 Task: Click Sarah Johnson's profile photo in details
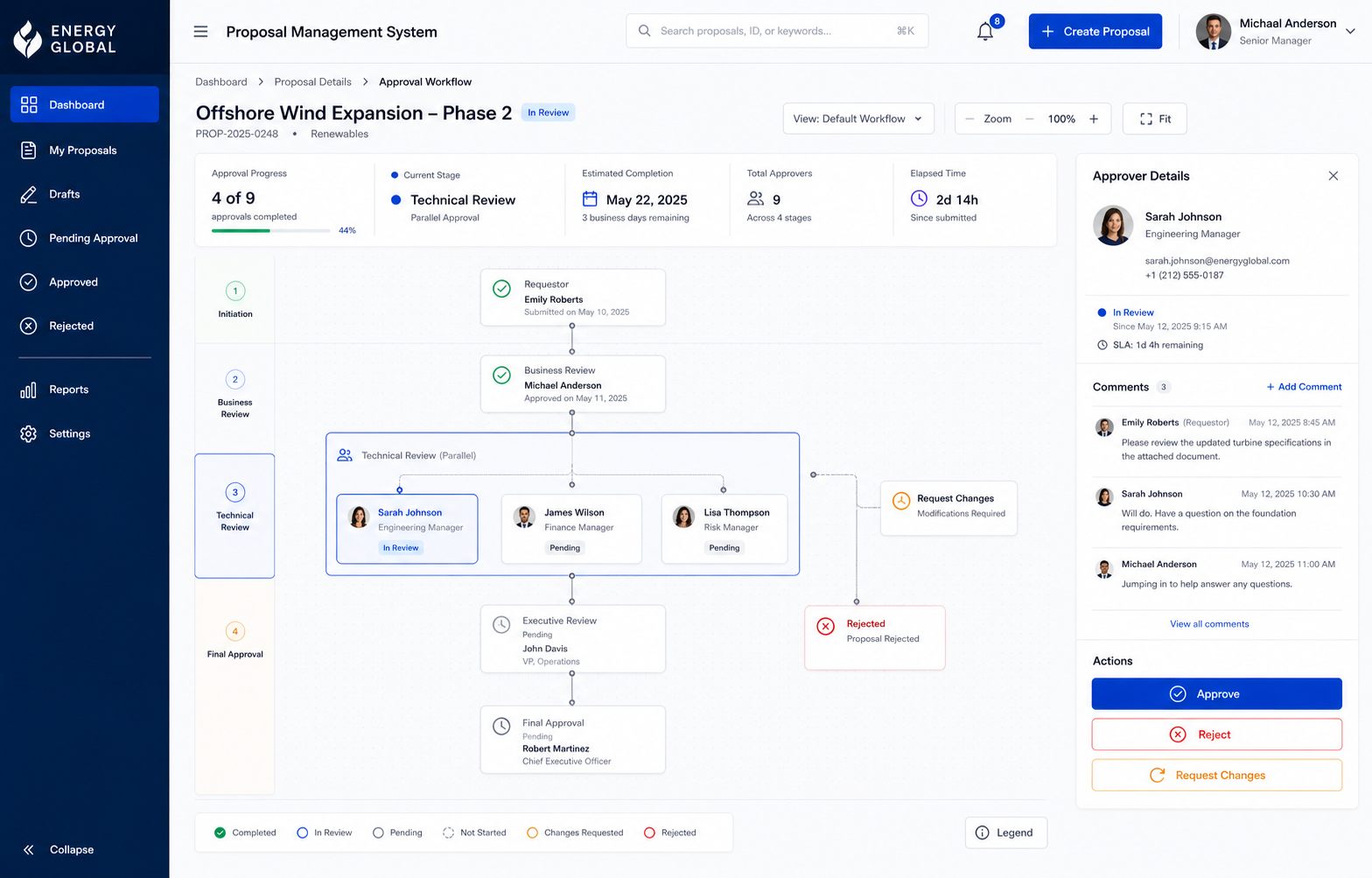click(1113, 226)
